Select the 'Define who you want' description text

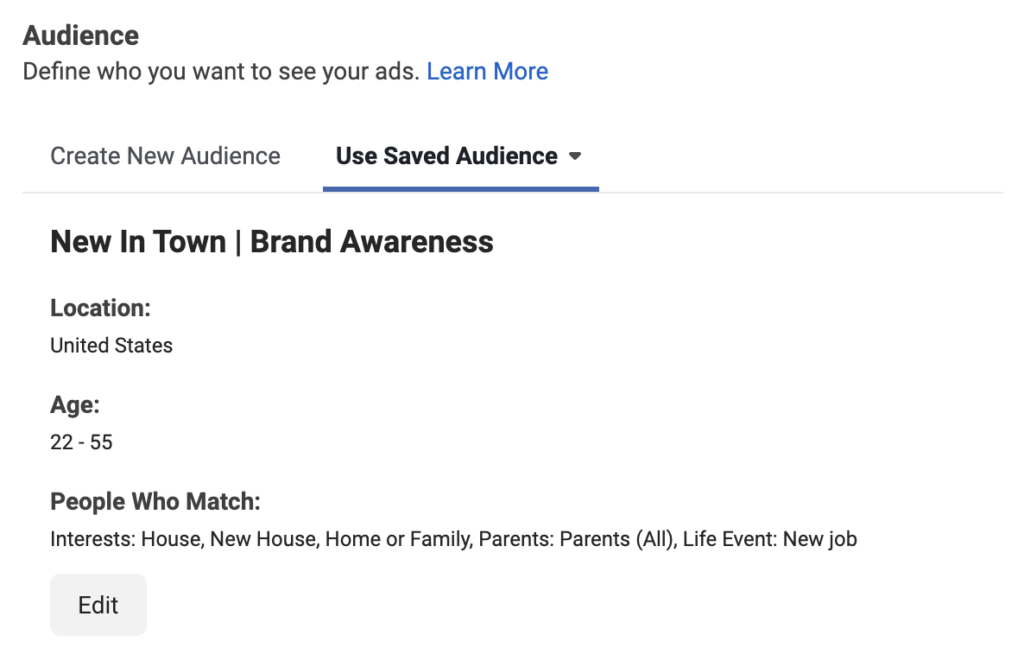[221, 71]
